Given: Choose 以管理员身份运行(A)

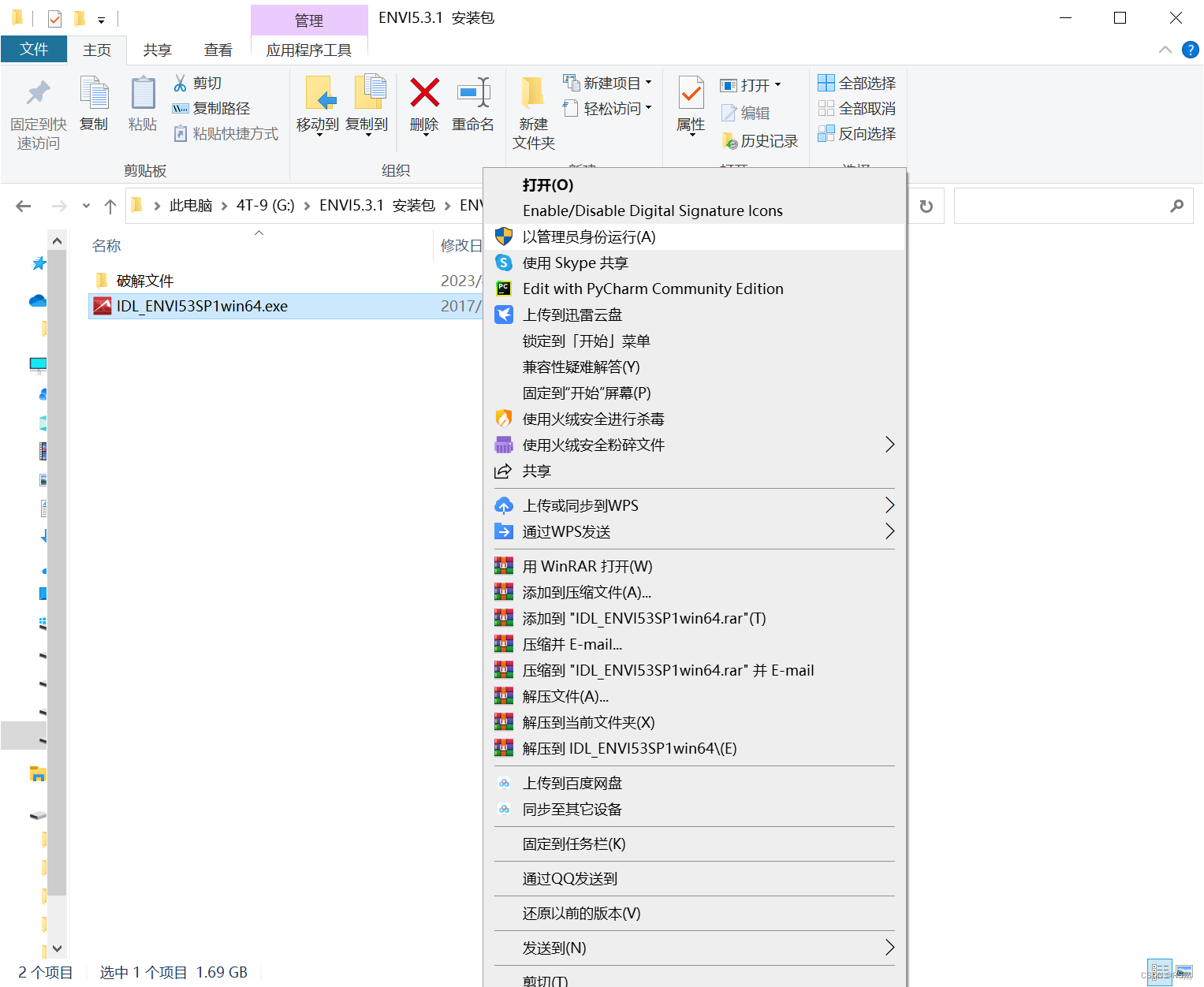Looking at the screenshot, I should [695, 237].
